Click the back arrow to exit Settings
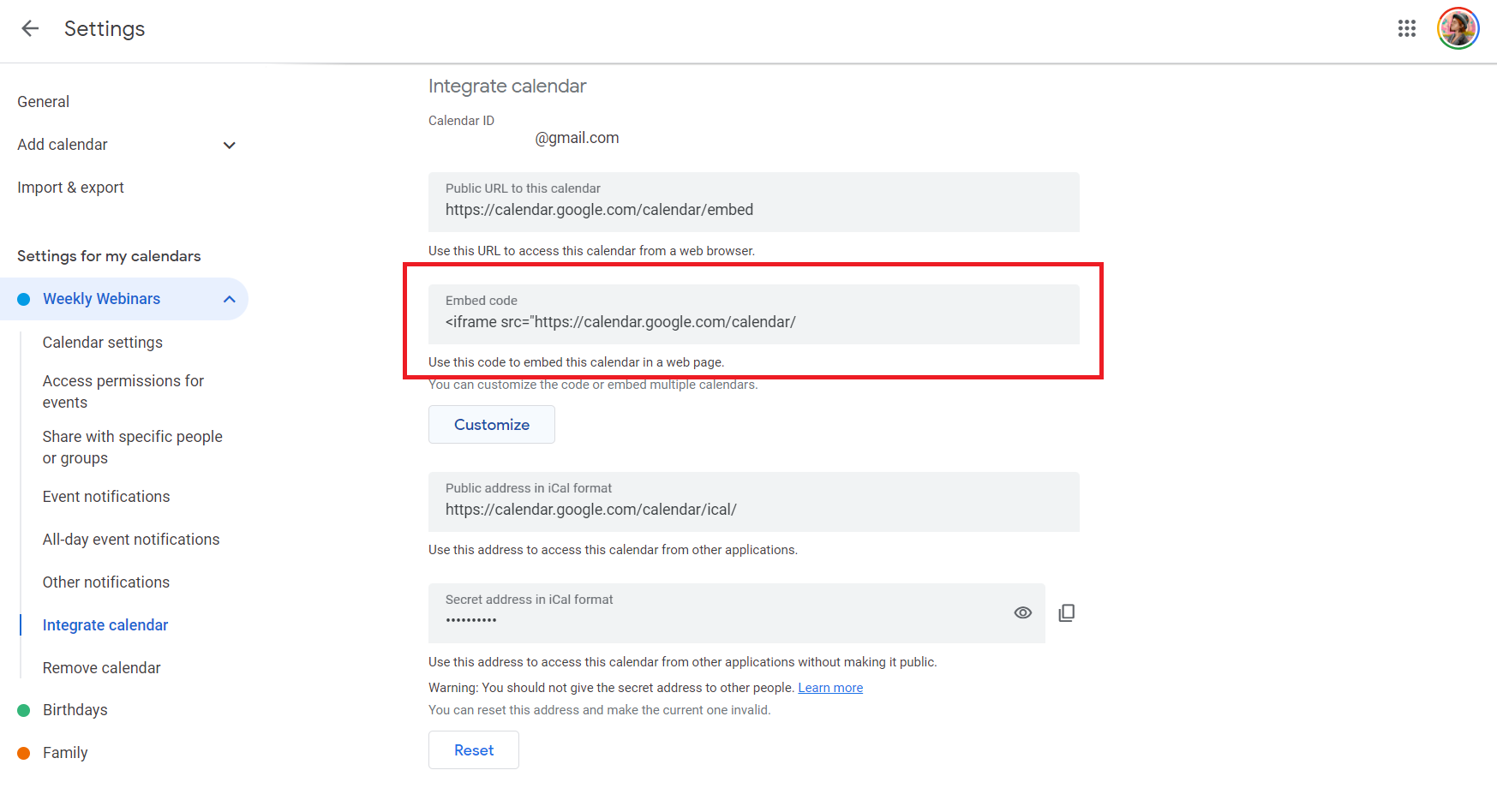The width and height of the screenshot is (1497, 812). (30, 28)
